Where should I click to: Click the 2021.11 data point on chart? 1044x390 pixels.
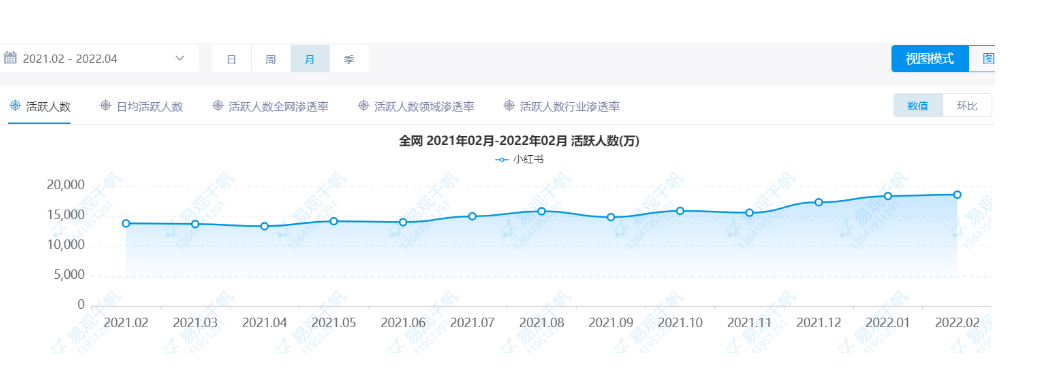(749, 213)
